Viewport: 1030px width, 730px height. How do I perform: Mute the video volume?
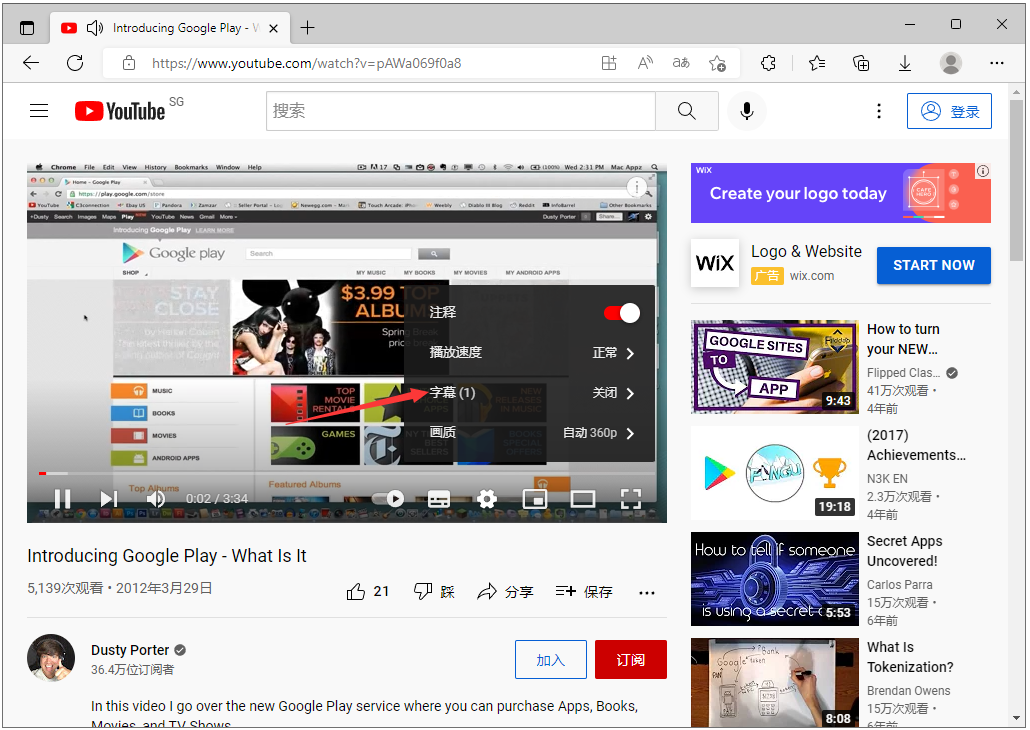tap(156, 499)
